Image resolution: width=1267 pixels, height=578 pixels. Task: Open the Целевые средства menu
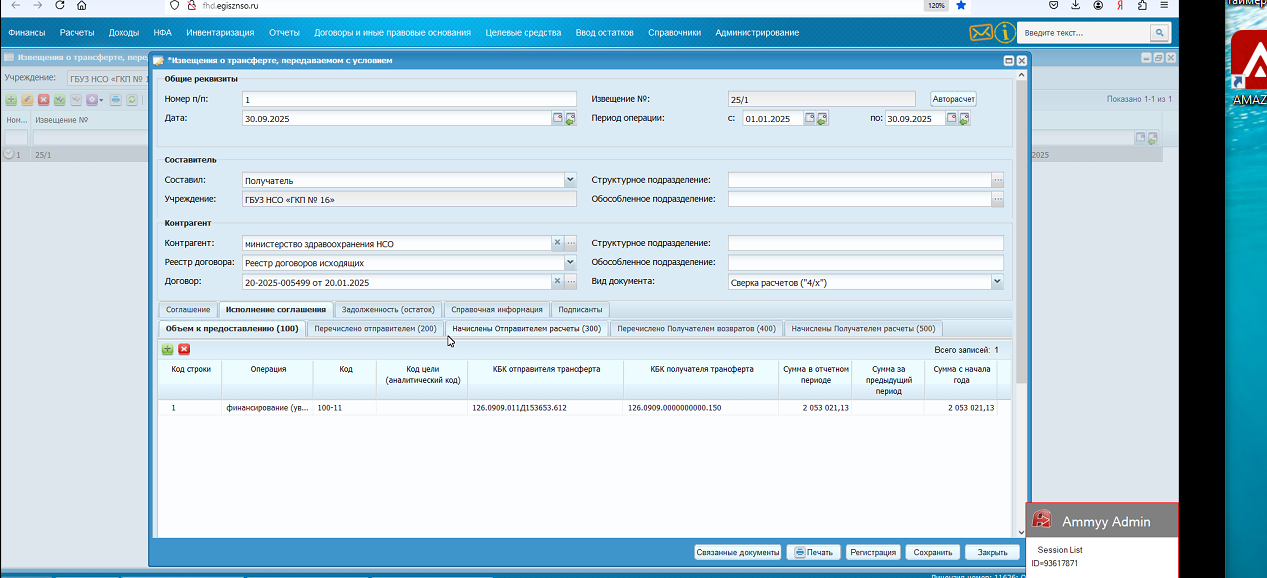click(x=523, y=33)
